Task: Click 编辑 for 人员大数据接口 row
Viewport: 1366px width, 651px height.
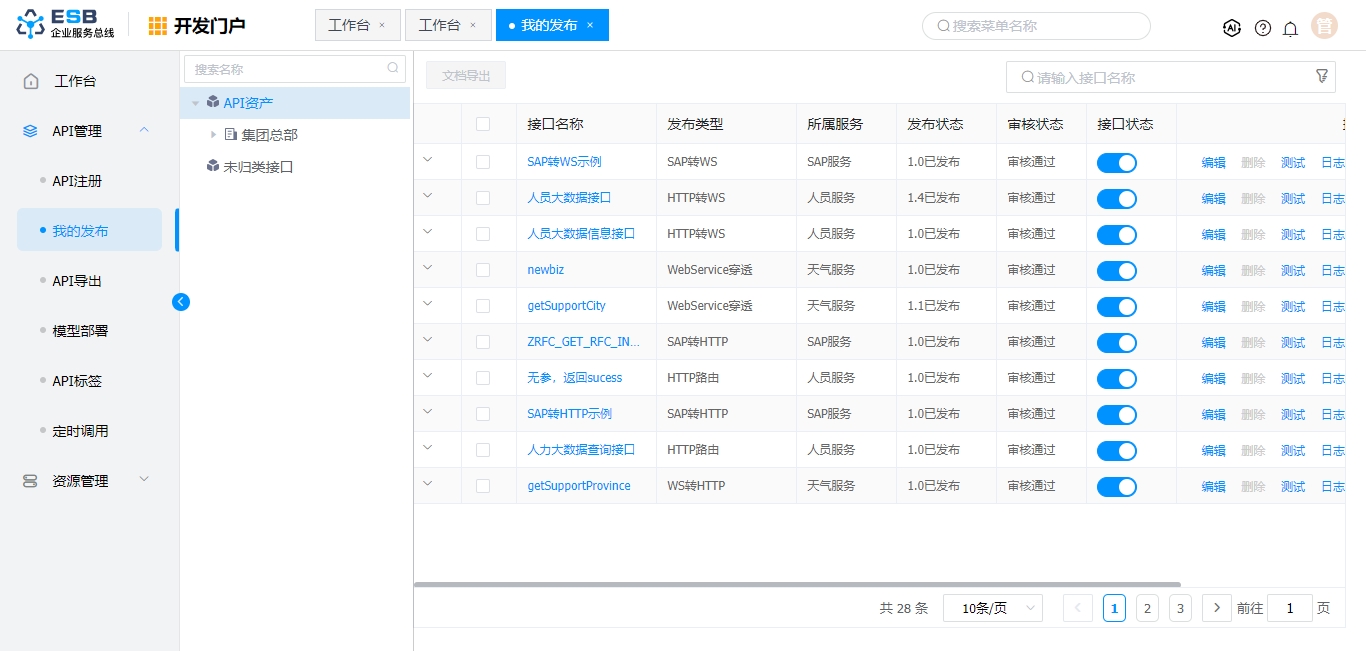Action: point(1213,199)
